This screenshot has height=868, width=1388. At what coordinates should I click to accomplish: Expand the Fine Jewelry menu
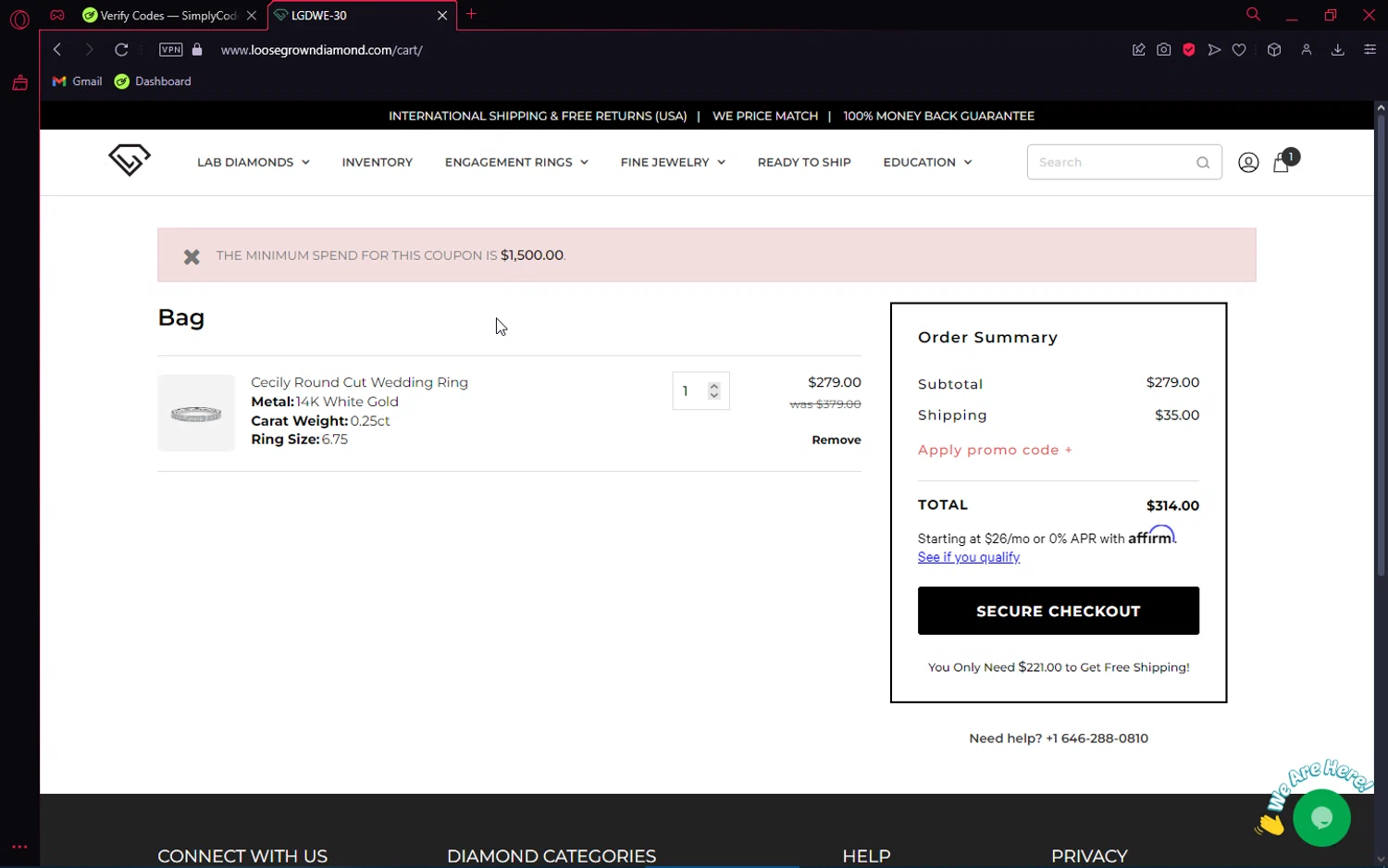pyautogui.click(x=673, y=162)
